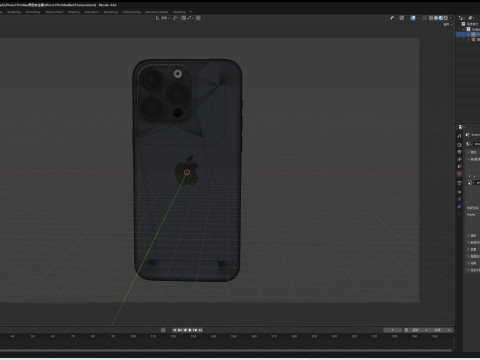The image size is (480, 360).
Task: Jump to the last frame in the timeline
Action: (x=201, y=330)
